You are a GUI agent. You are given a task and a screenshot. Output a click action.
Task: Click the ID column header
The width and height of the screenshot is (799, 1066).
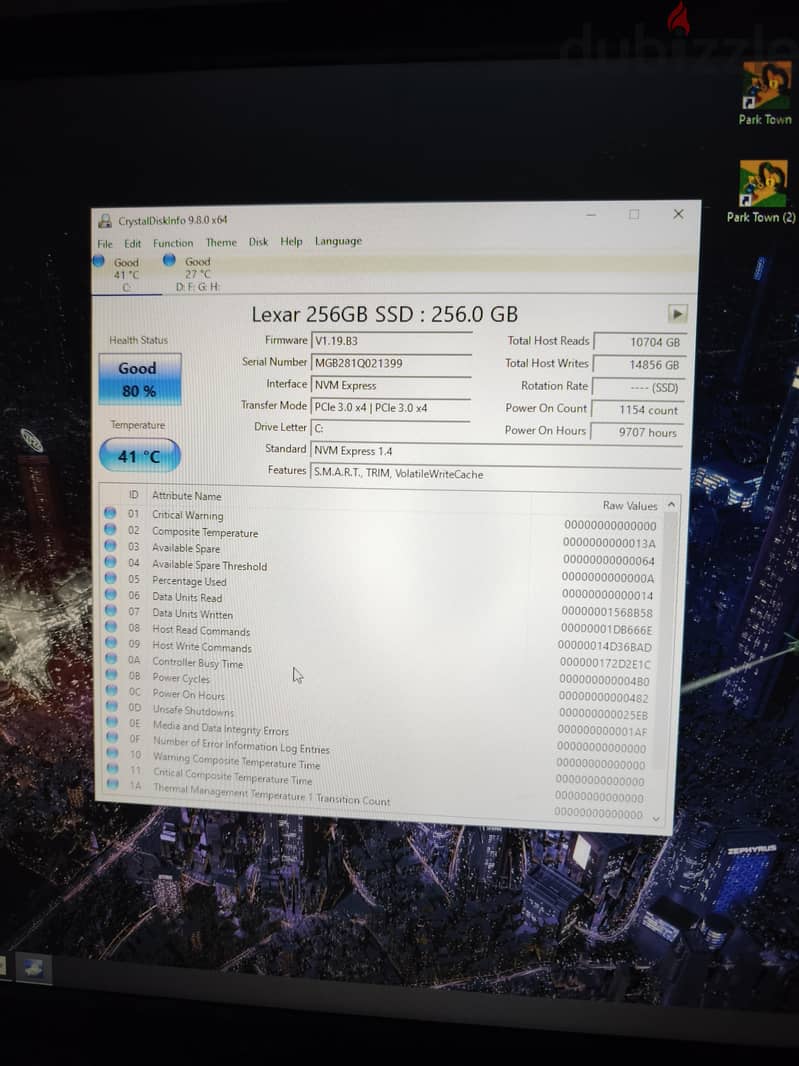tap(133, 494)
